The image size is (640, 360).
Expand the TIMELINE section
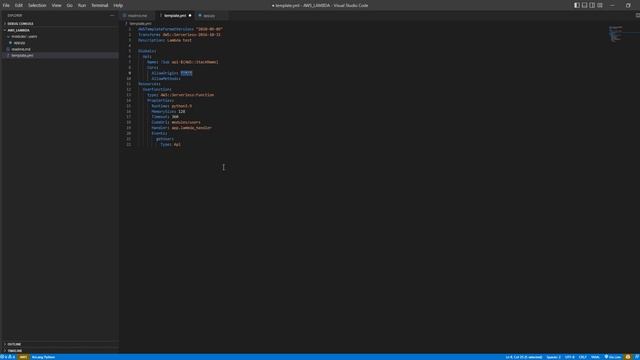point(60,350)
